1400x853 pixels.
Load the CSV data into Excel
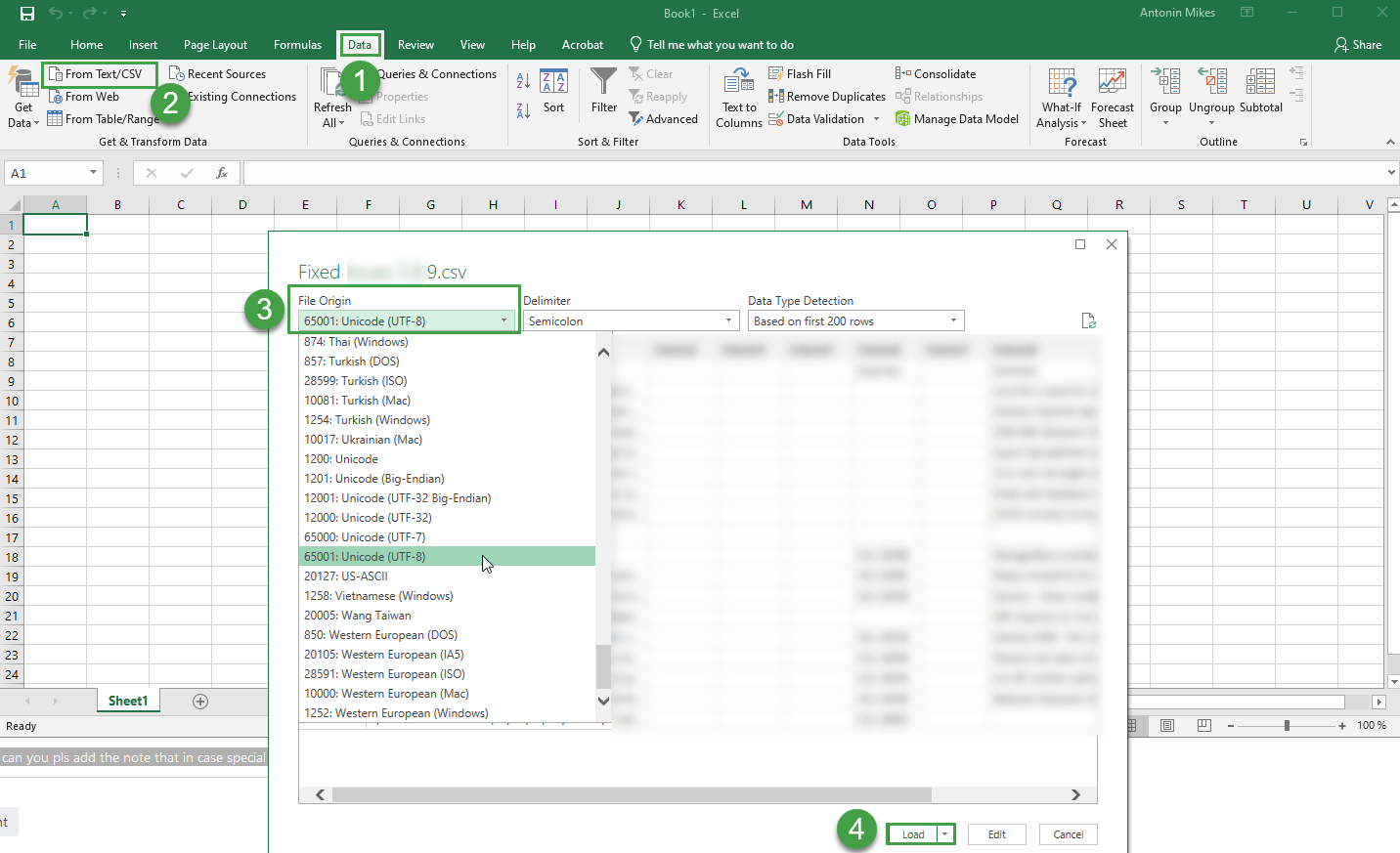tap(913, 833)
